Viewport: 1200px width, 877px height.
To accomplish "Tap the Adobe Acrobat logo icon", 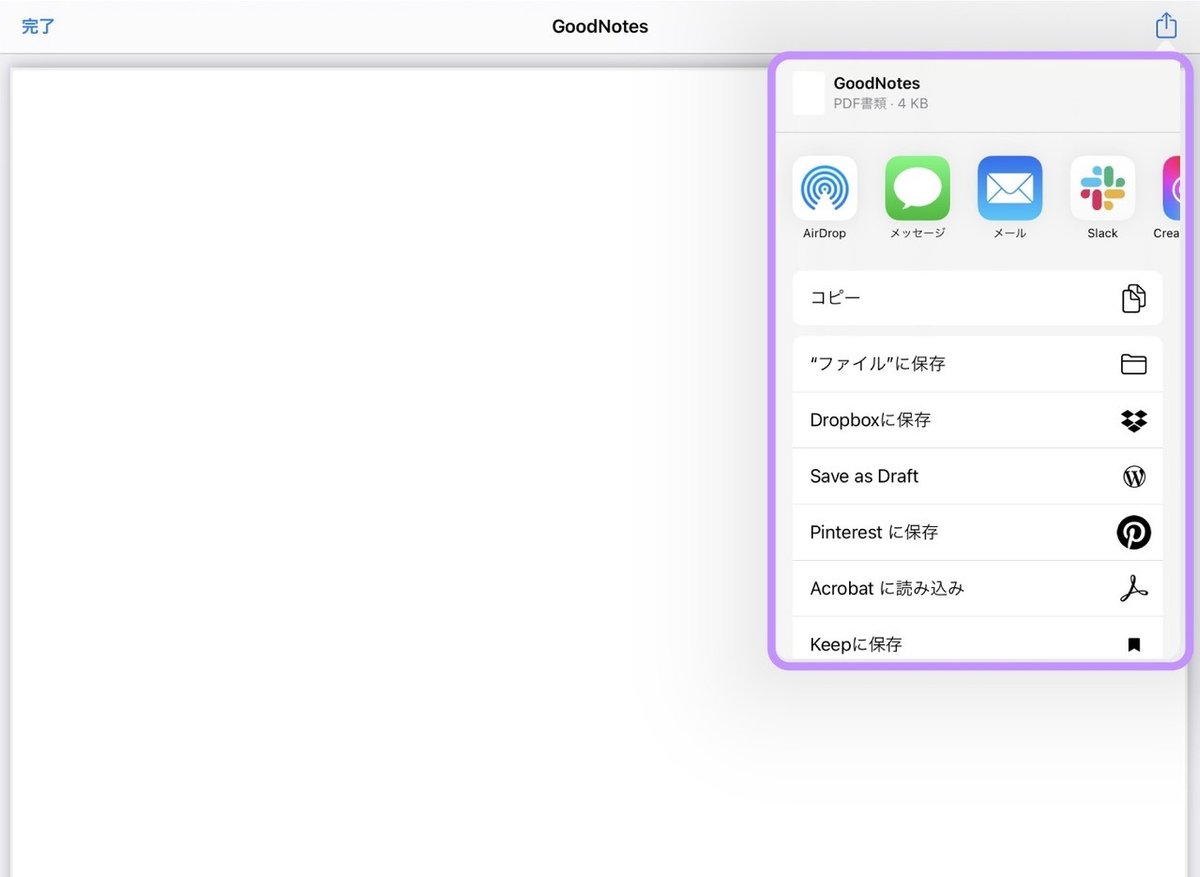I will (1133, 589).
